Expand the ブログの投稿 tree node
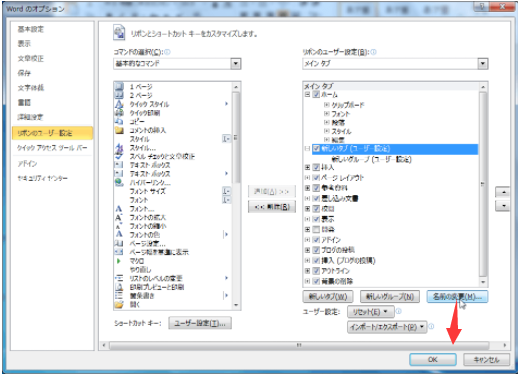Viewport: 518px width, 378px height. 307,250
